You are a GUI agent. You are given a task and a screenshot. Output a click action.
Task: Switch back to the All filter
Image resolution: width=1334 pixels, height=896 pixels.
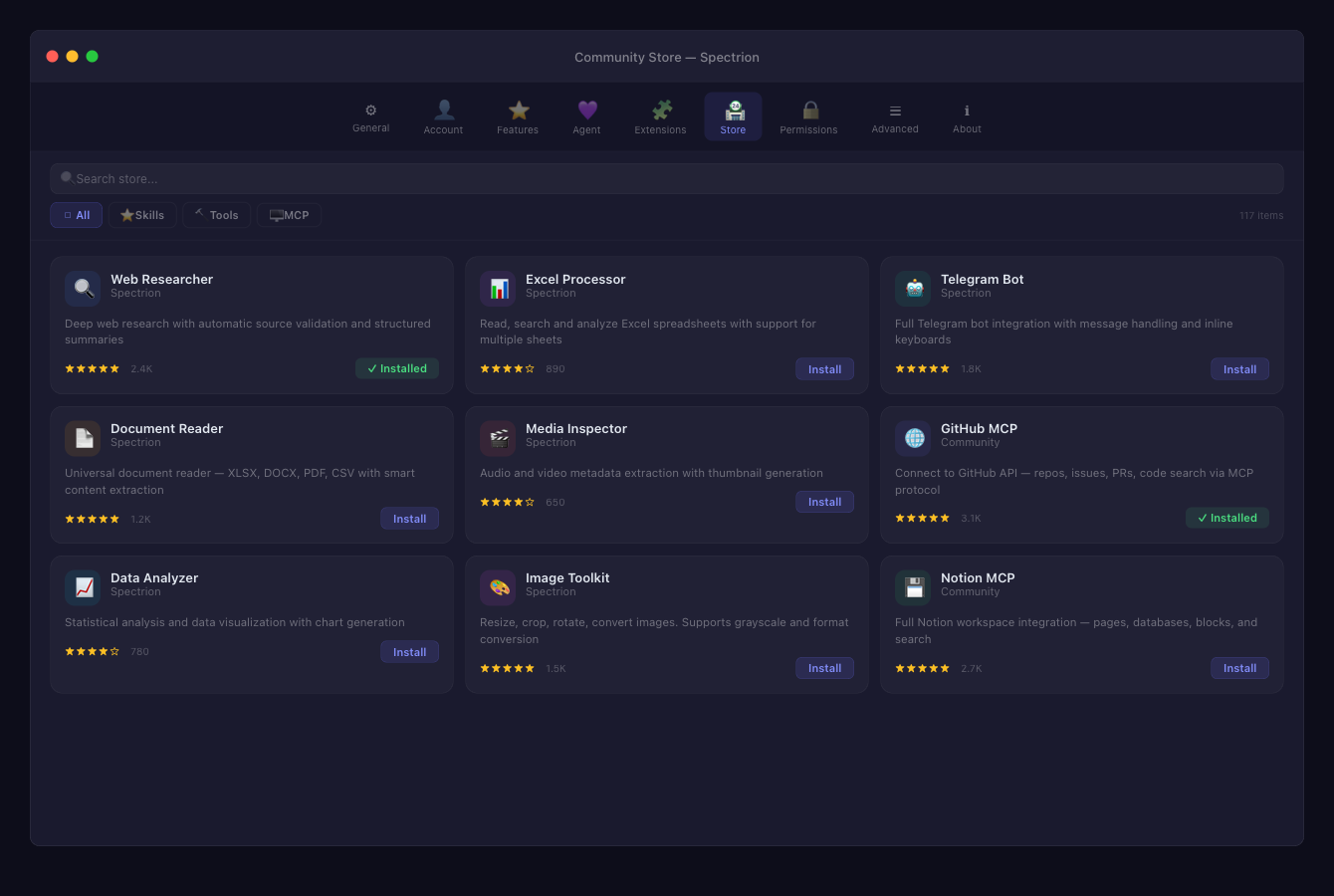pyautogui.click(x=76, y=215)
